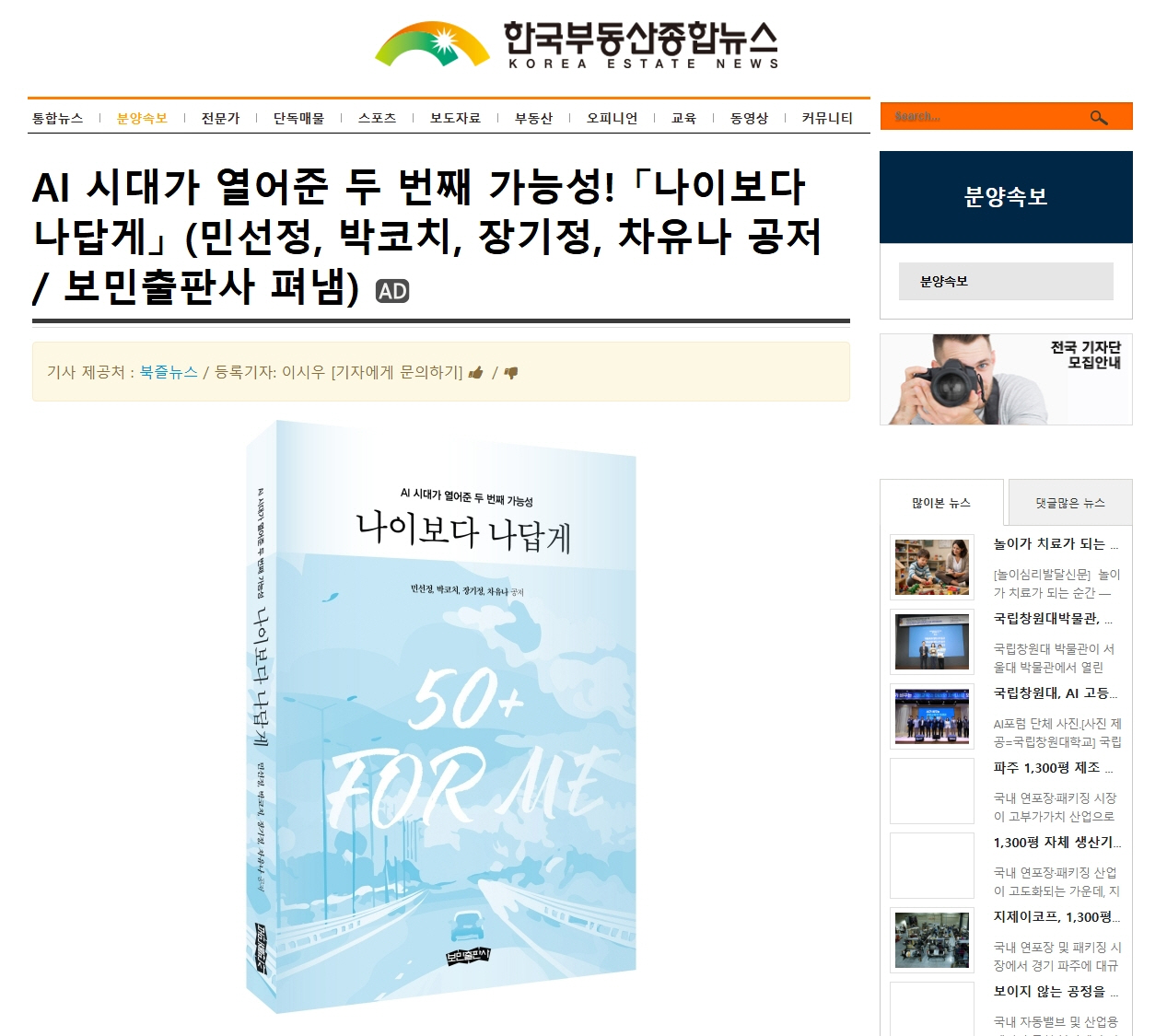Click the book cover image
The image size is (1167, 1036).
click(x=441, y=716)
